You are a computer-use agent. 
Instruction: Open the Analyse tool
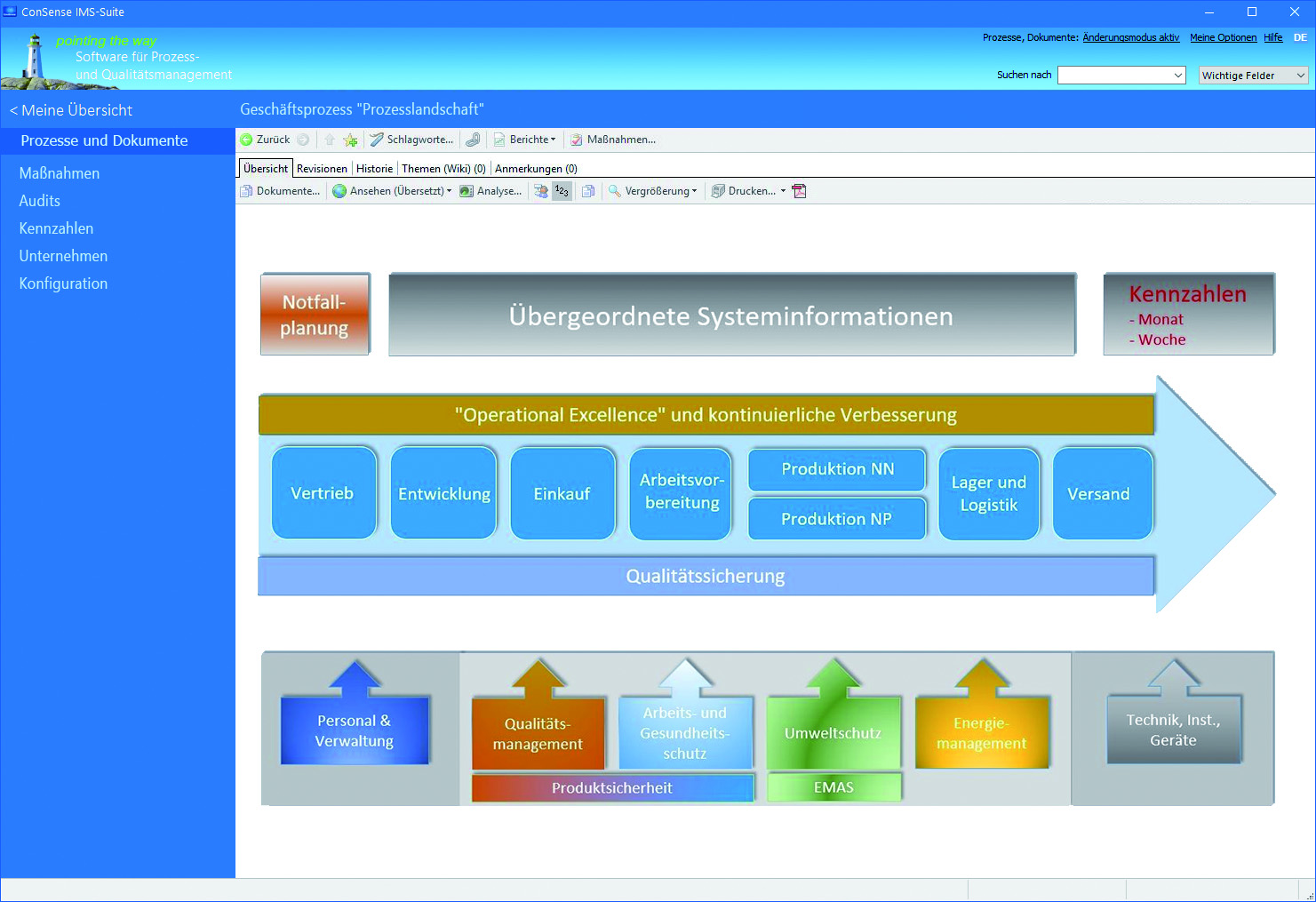click(x=491, y=191)
